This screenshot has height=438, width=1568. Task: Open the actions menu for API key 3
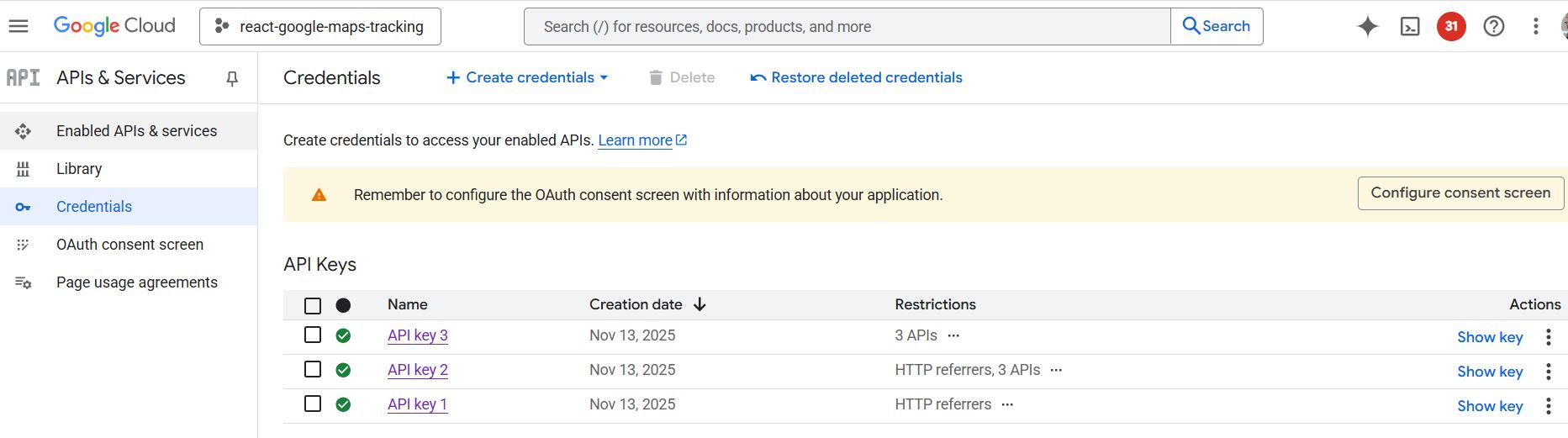(x=1548, y=337)
